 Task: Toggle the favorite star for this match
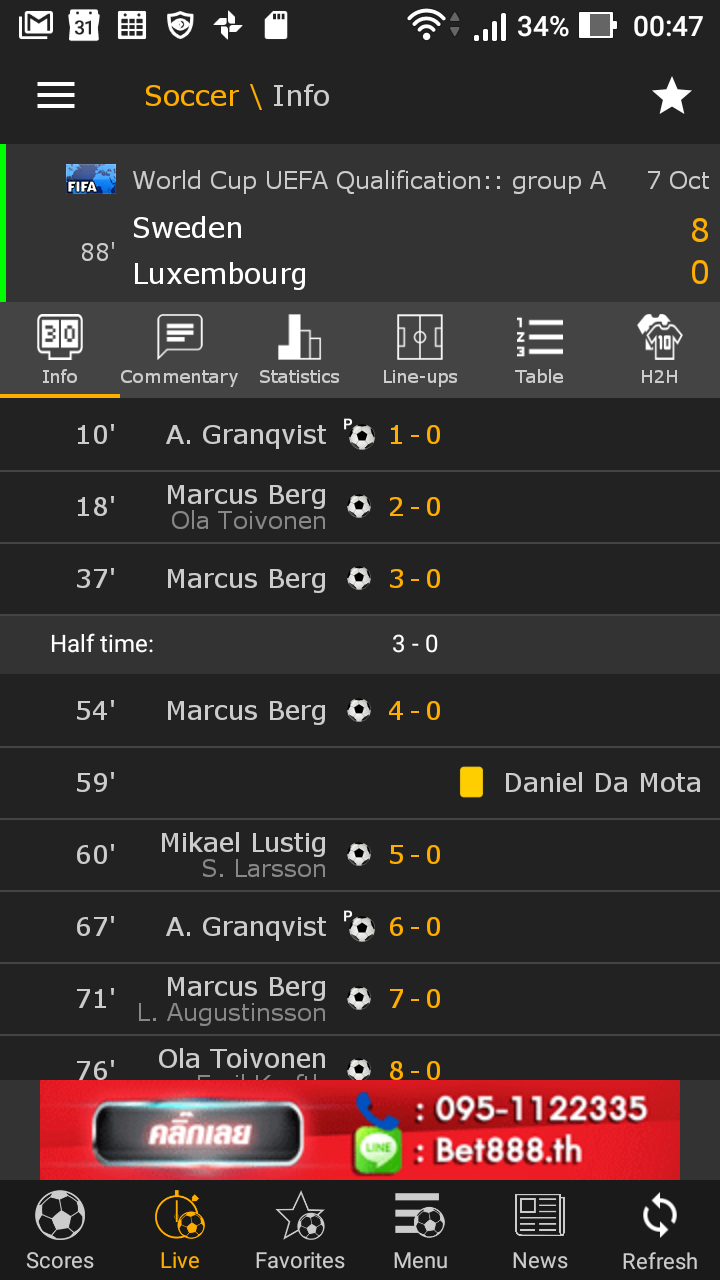[x=671, y=96]
